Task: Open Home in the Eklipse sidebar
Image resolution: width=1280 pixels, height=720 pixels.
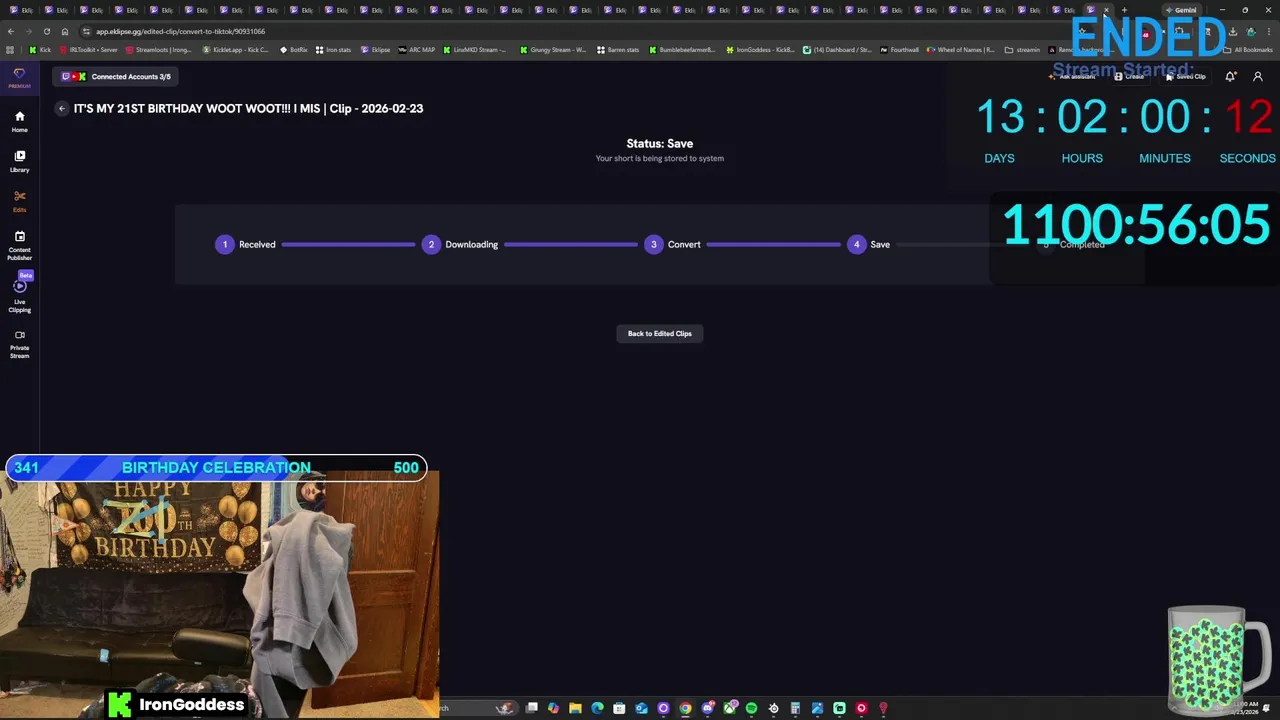Action: pos(19,121)
